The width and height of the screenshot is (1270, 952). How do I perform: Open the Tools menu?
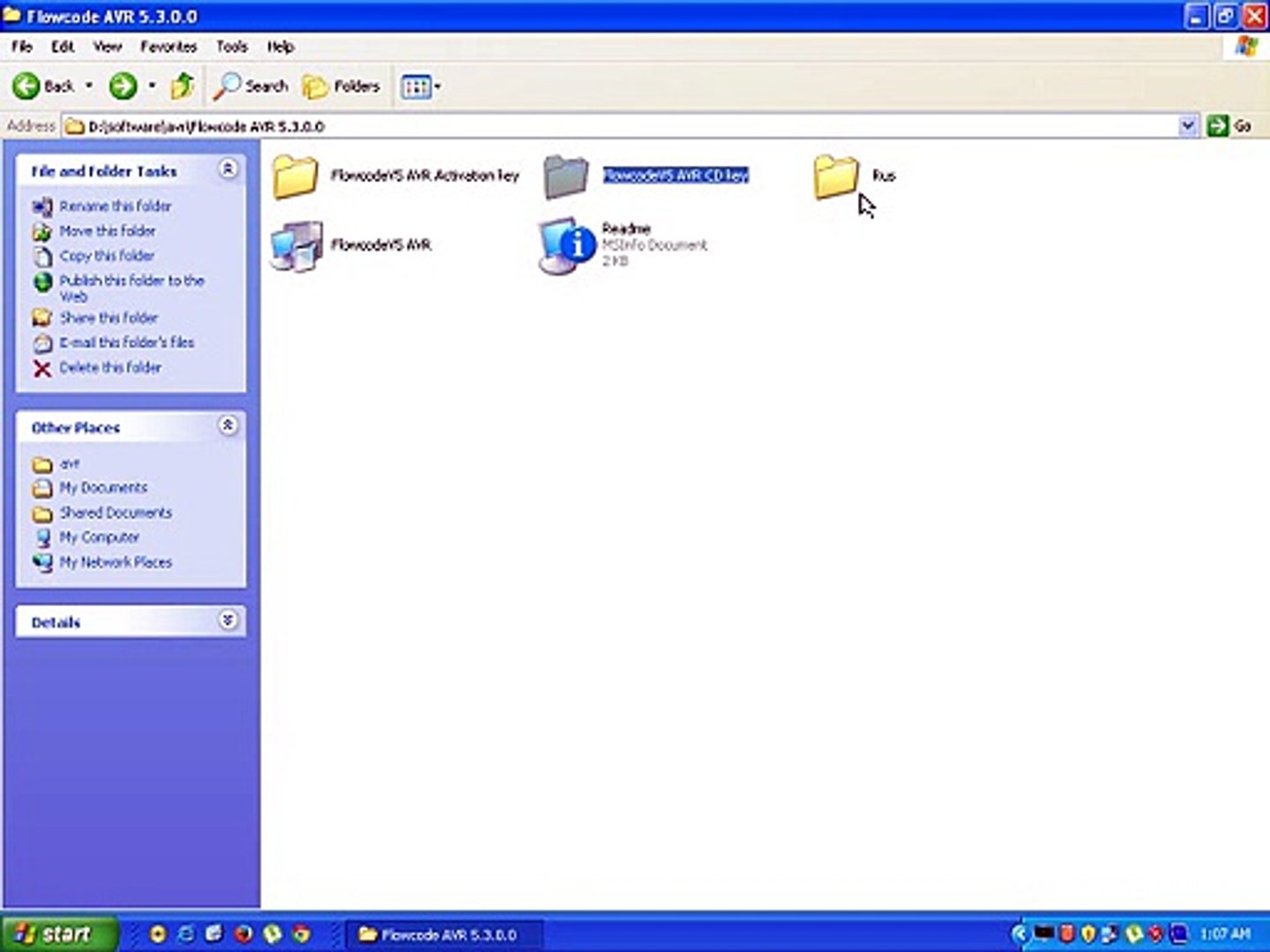click(232, 46)
